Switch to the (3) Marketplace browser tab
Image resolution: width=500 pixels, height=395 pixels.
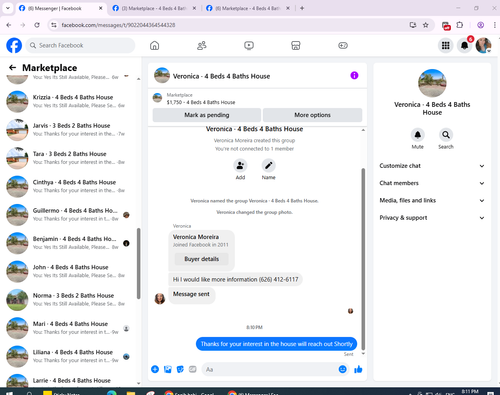coord(154,8)
